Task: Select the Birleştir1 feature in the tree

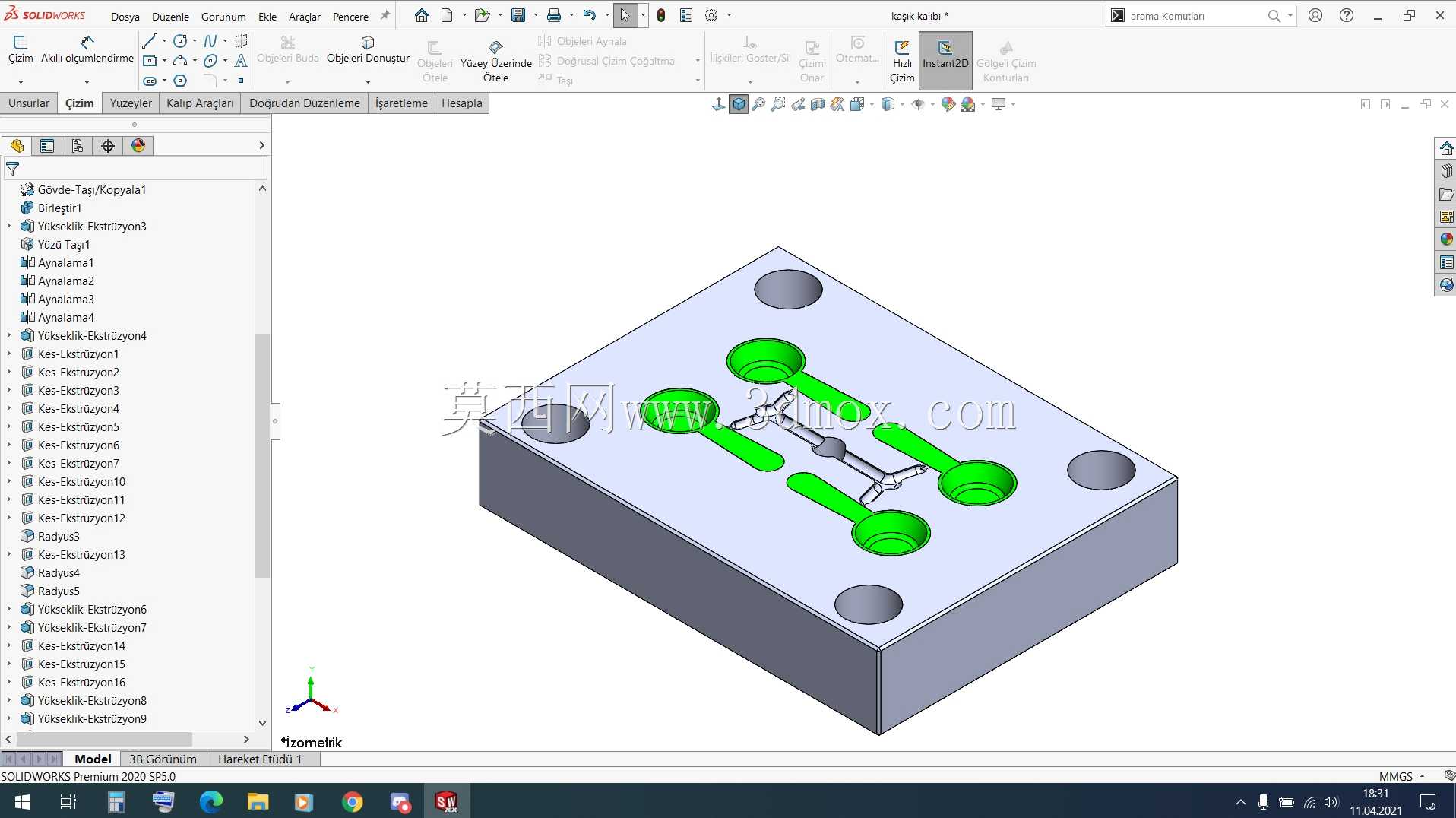Action: tap(59, 208)
